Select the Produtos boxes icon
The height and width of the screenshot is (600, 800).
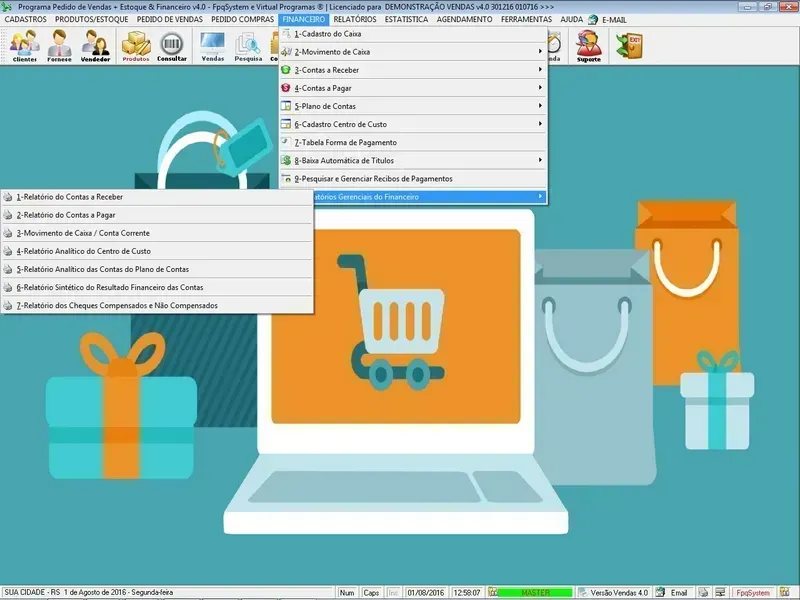tap(136, 46)
